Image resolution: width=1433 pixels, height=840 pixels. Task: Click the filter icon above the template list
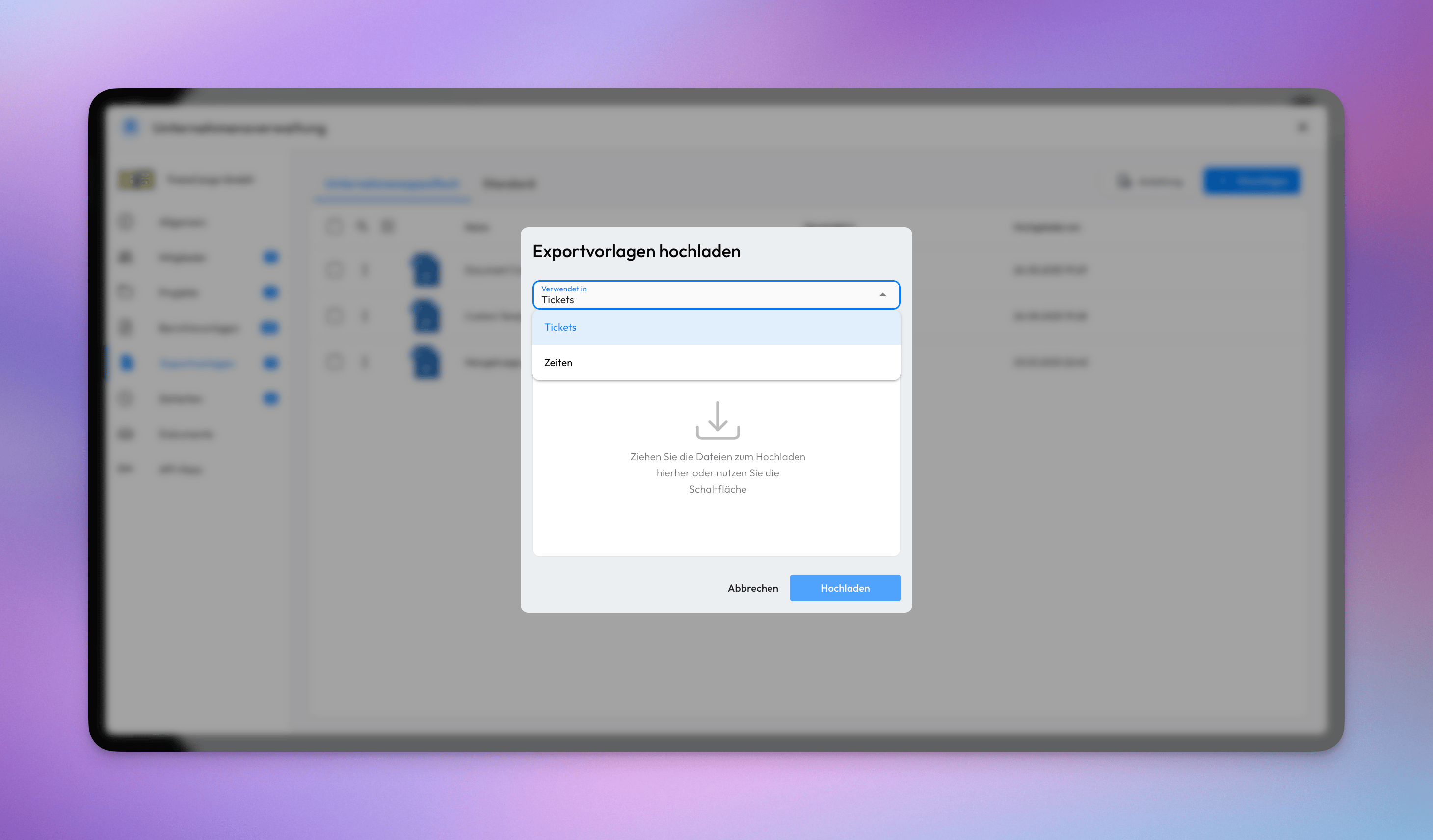(x=362, y=226)
